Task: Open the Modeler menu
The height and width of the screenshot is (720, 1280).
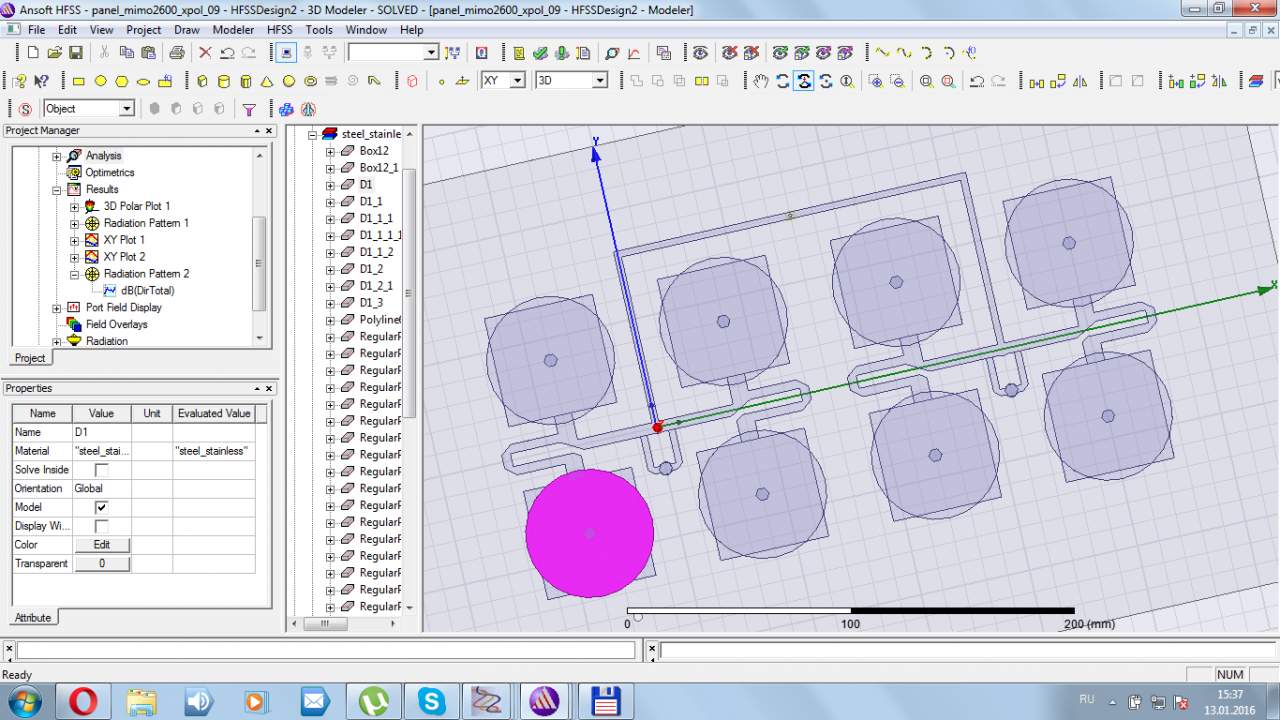Action: [x=233, y=30]
